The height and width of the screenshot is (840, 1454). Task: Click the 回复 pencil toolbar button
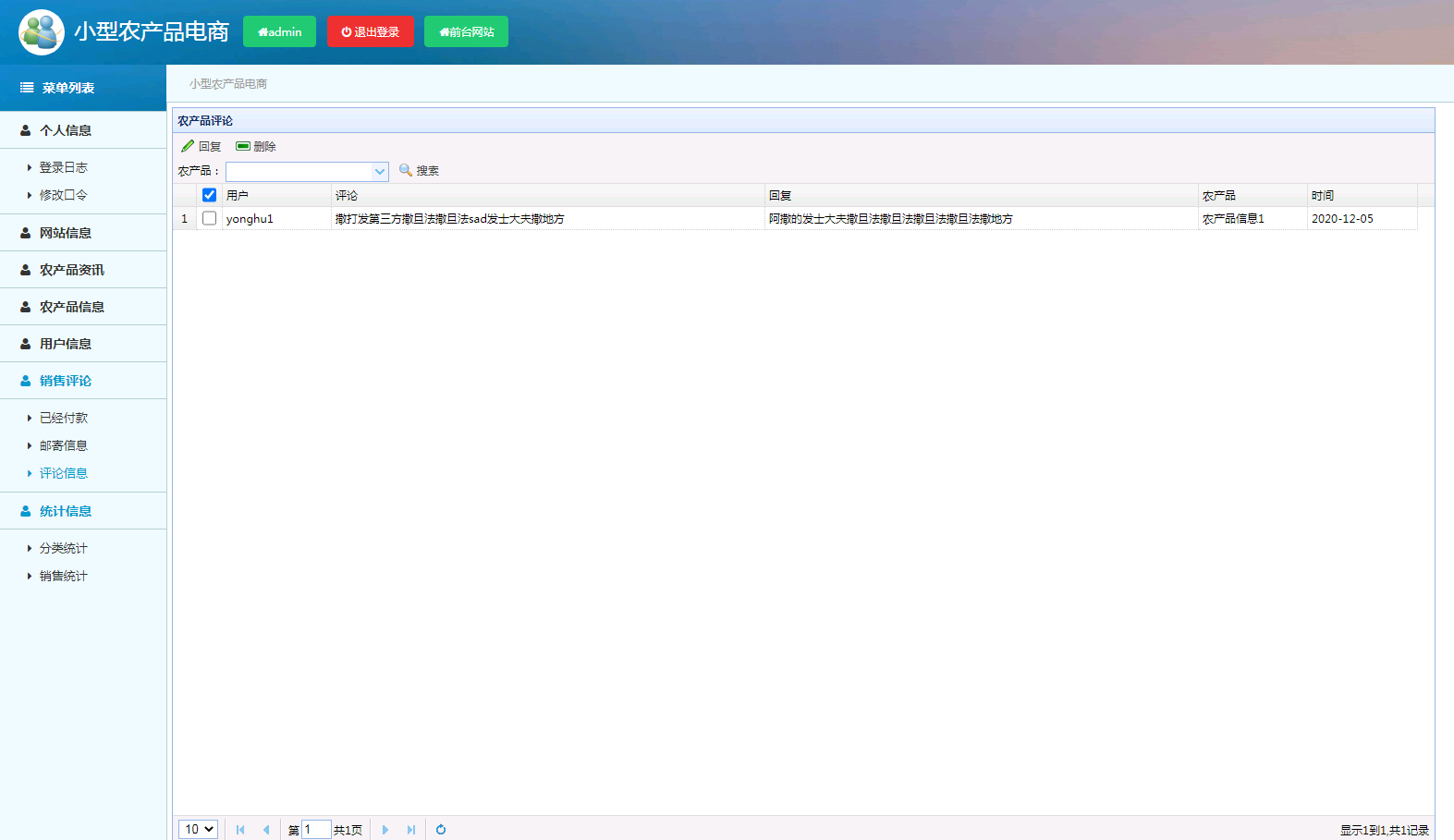pos(202,146)
